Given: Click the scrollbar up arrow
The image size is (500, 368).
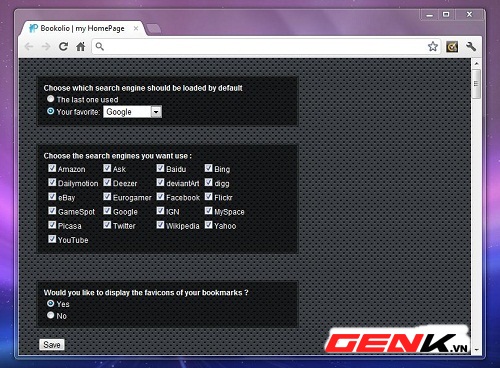Looking at the screenshot, I should point(476,63).
